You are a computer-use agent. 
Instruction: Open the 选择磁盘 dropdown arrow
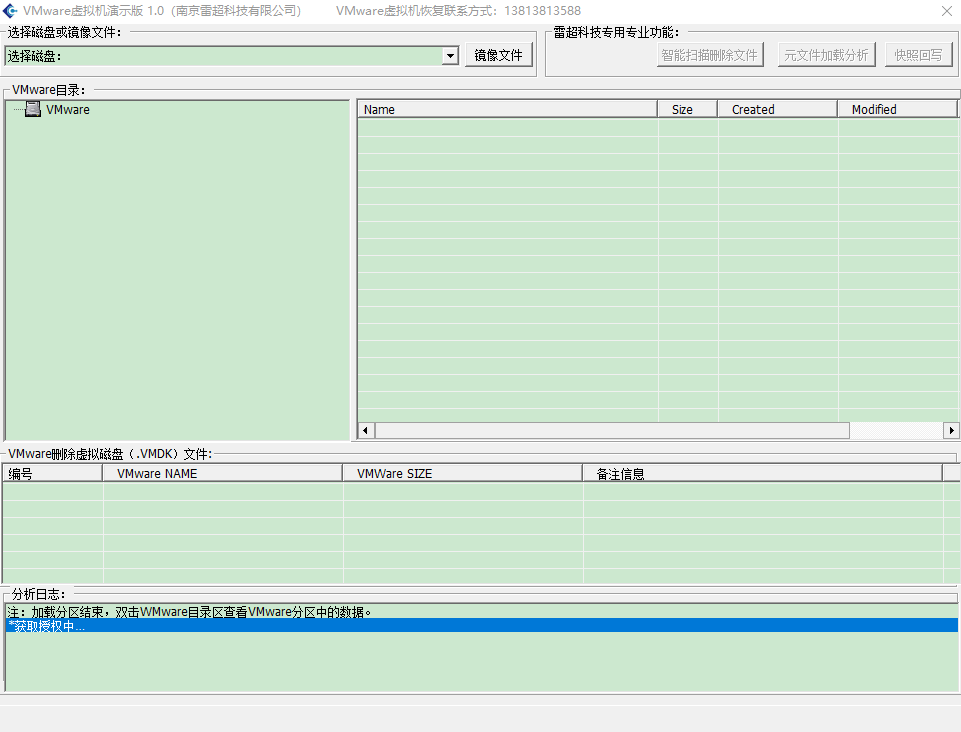pyautogui.click(x=450, y=56)
